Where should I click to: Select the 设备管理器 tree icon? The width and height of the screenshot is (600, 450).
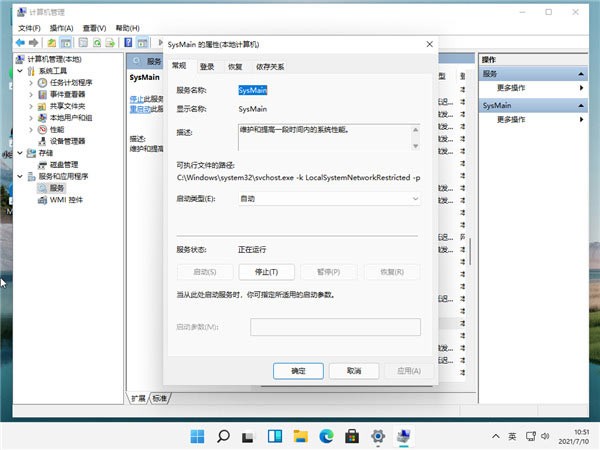[x=42, y=141]
